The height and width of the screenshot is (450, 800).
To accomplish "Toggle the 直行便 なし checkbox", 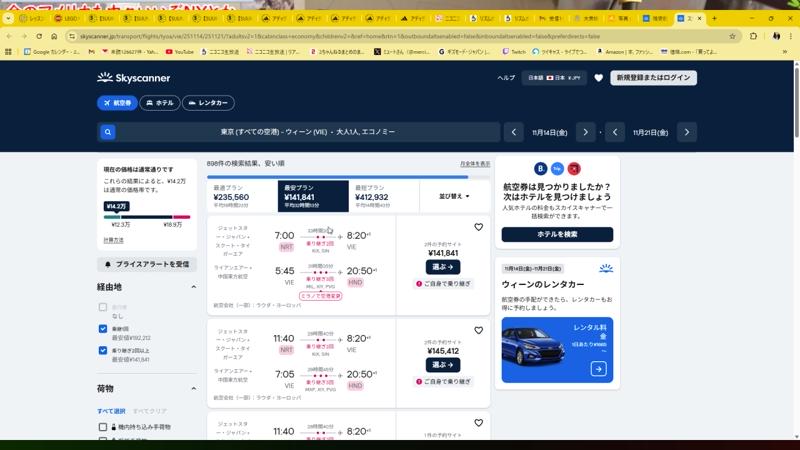I will click(x=103, y=307).
